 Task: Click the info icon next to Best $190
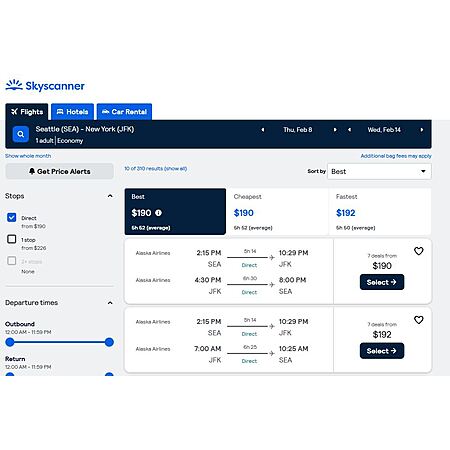click(158, 213)
